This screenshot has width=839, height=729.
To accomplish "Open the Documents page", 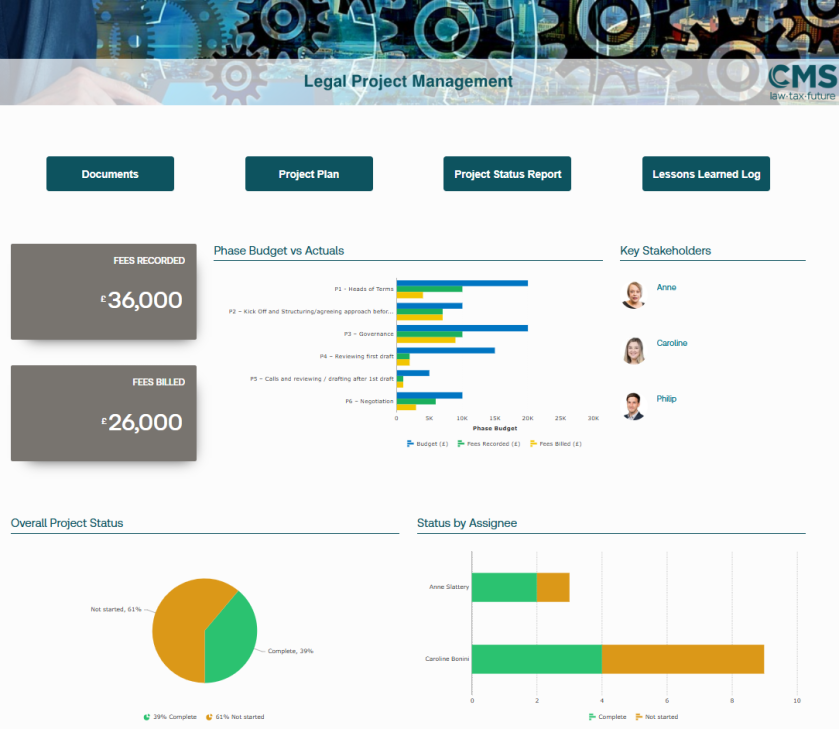I will point(110,174).
